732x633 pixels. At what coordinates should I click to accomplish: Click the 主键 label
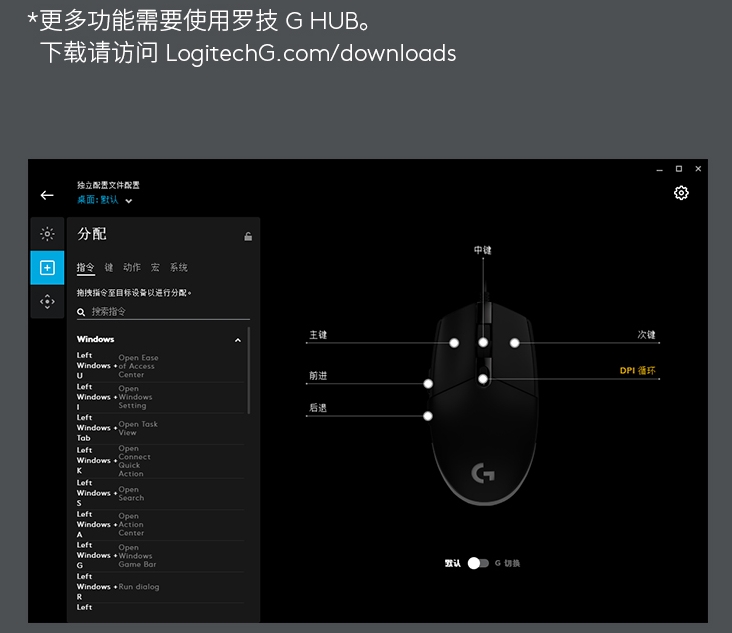(x=318, y=335)
